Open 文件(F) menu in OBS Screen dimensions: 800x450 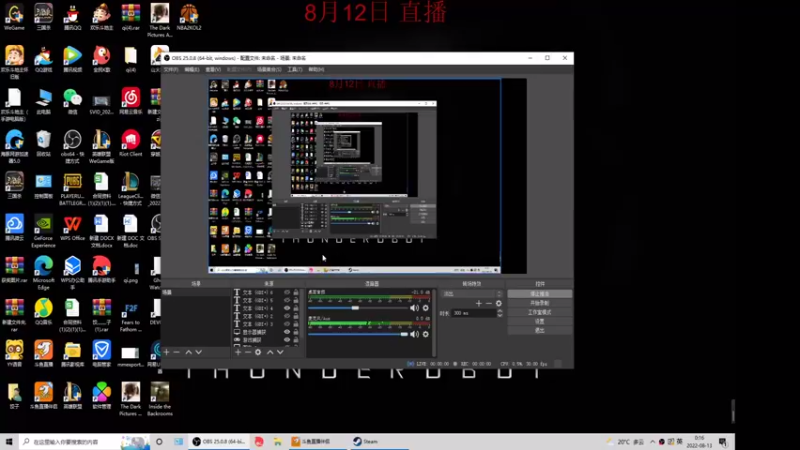[x=171, y=69]
